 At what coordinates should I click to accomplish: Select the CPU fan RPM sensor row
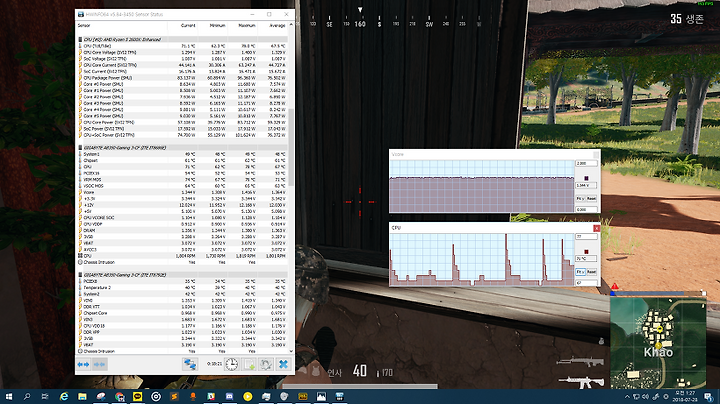182,256
